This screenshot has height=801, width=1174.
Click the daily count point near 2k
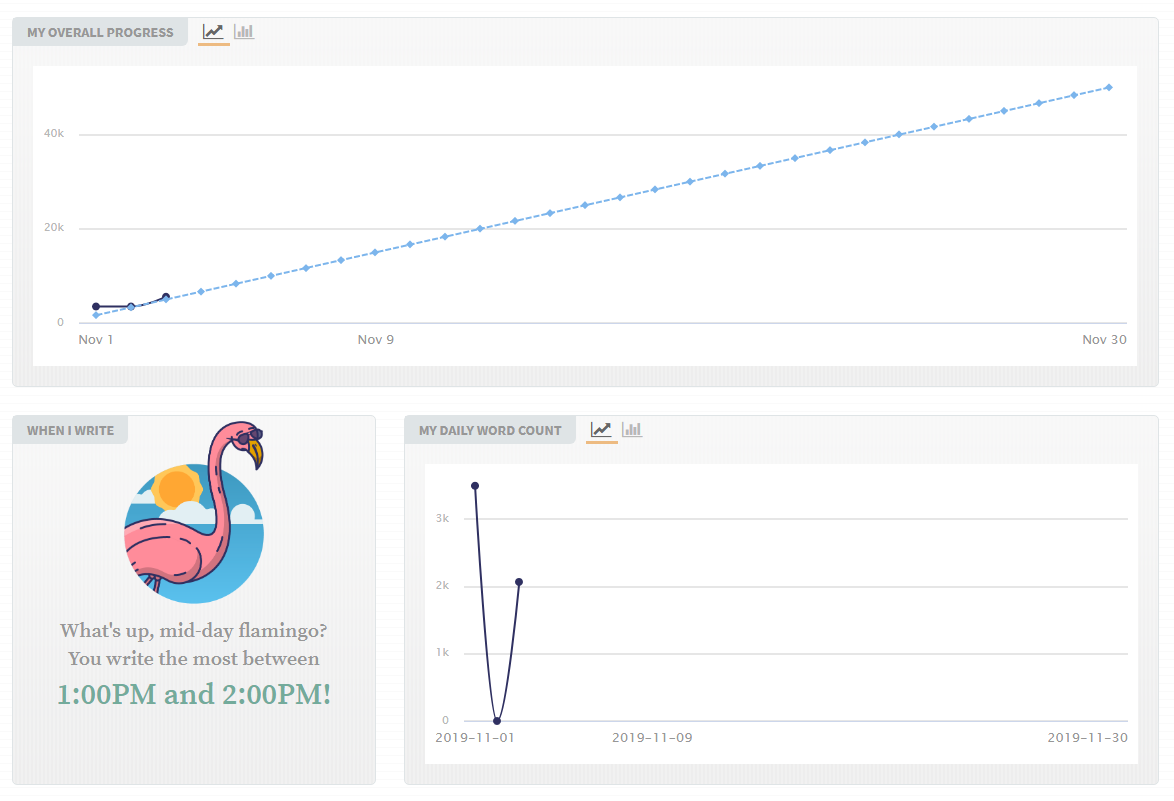pos(519,582)
